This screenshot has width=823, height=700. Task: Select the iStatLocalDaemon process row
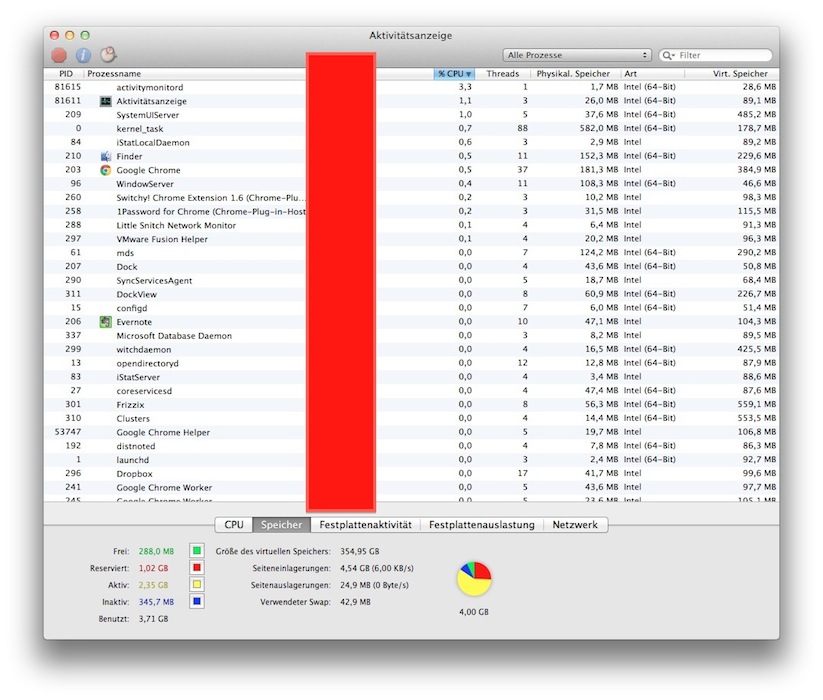click(412, 142)
